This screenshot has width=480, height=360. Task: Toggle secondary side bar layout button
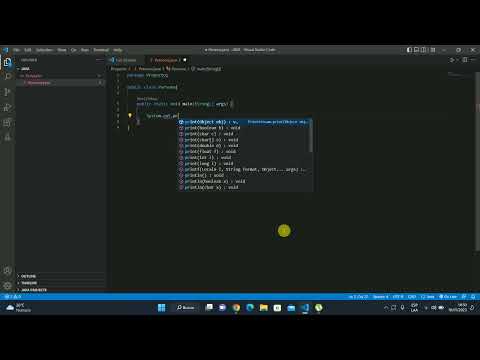423,50
